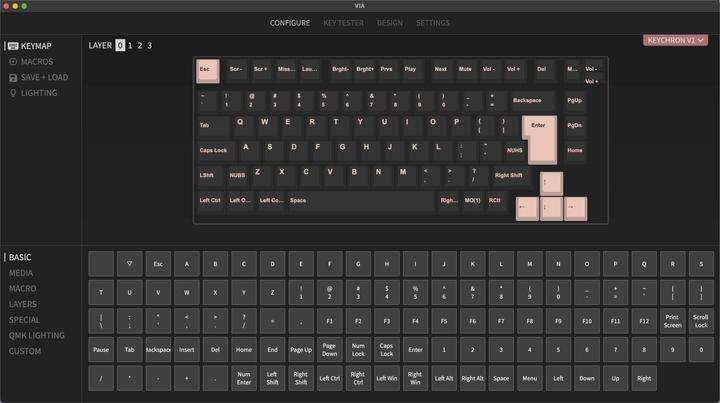720x403 pixels.
Task: Choose the Space keycode in the Basic list
Action: [501, 379]
